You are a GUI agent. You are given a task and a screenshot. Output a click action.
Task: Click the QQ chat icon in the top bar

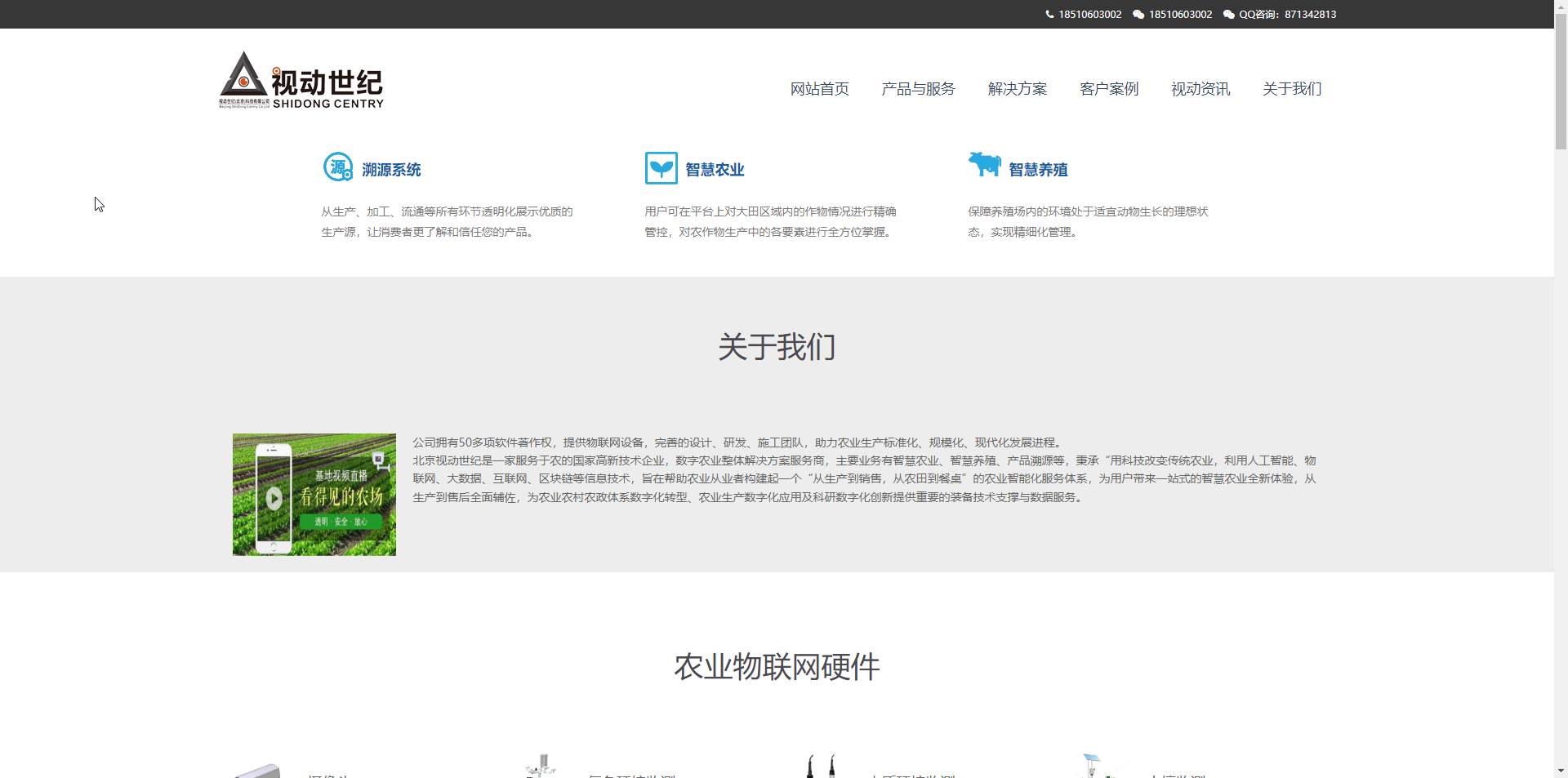click(1228, 15)
